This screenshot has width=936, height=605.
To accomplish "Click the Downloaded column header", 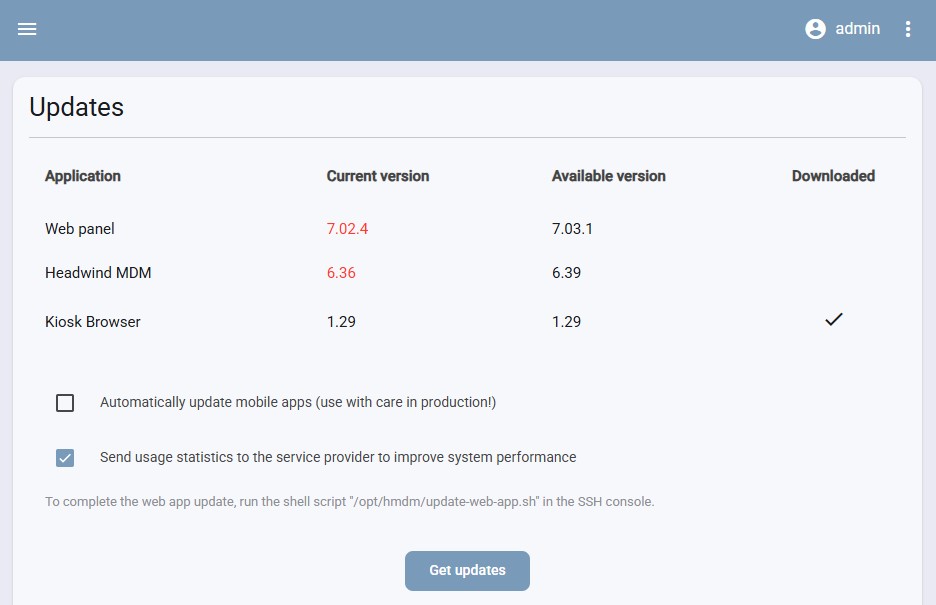I will 833,176.
